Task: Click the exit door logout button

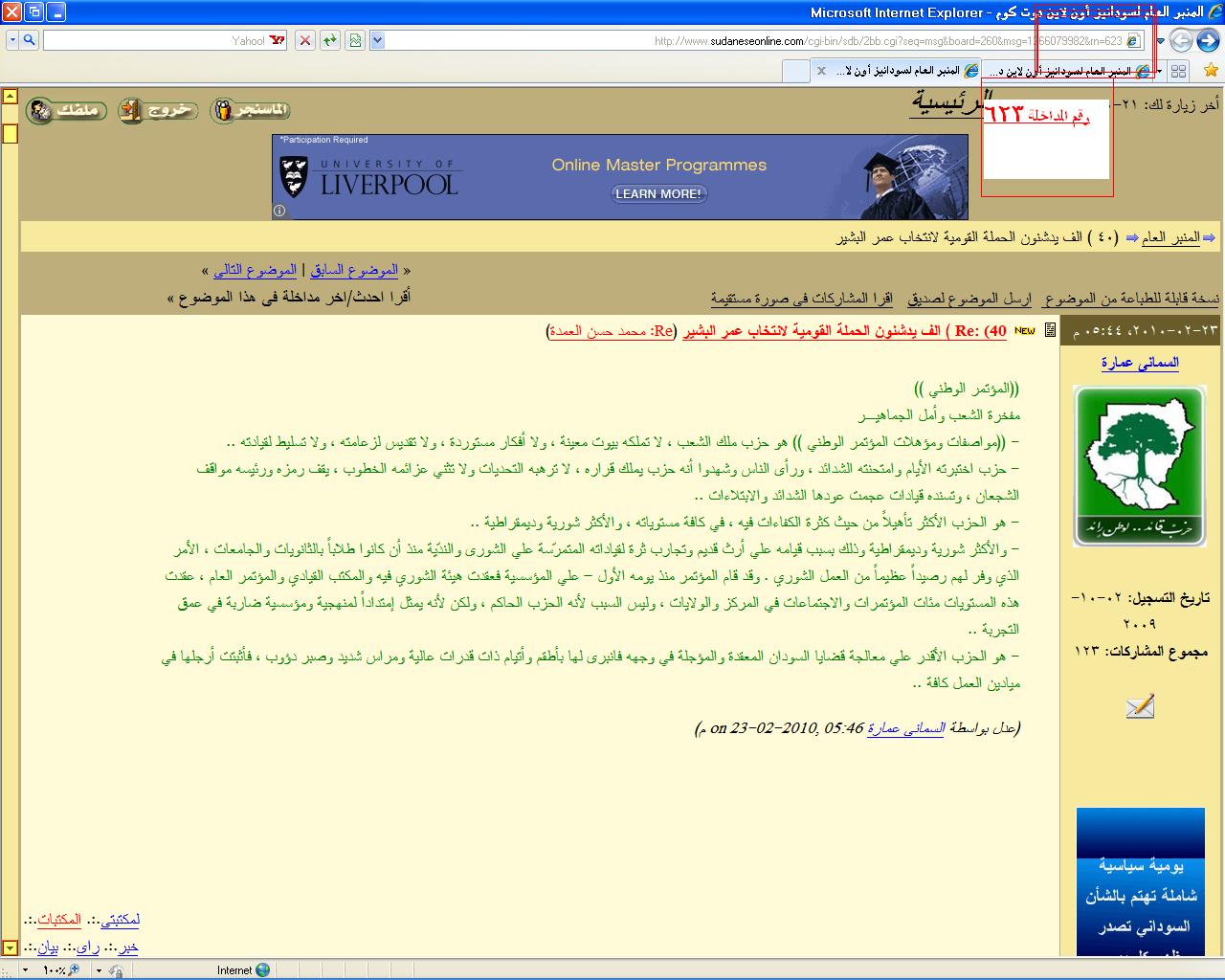Action: coord(158,110)
